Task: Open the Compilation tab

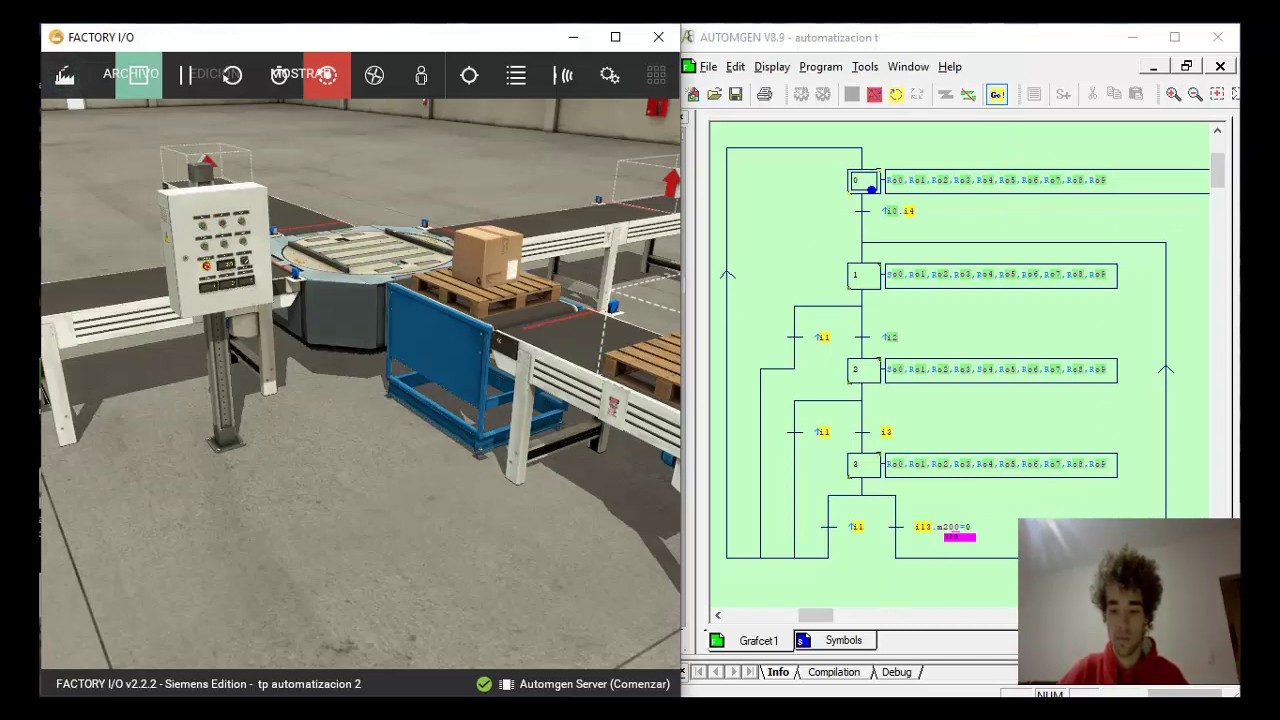Action: (834, 672)
